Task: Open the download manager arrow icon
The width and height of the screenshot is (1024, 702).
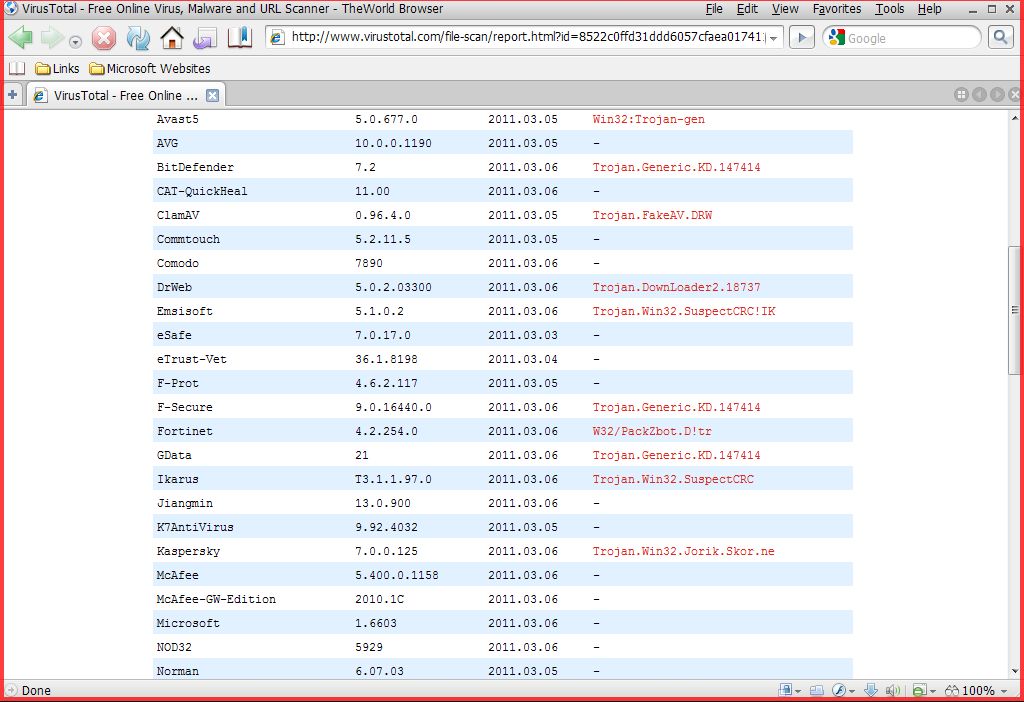Action: click(x=871, y=690)
